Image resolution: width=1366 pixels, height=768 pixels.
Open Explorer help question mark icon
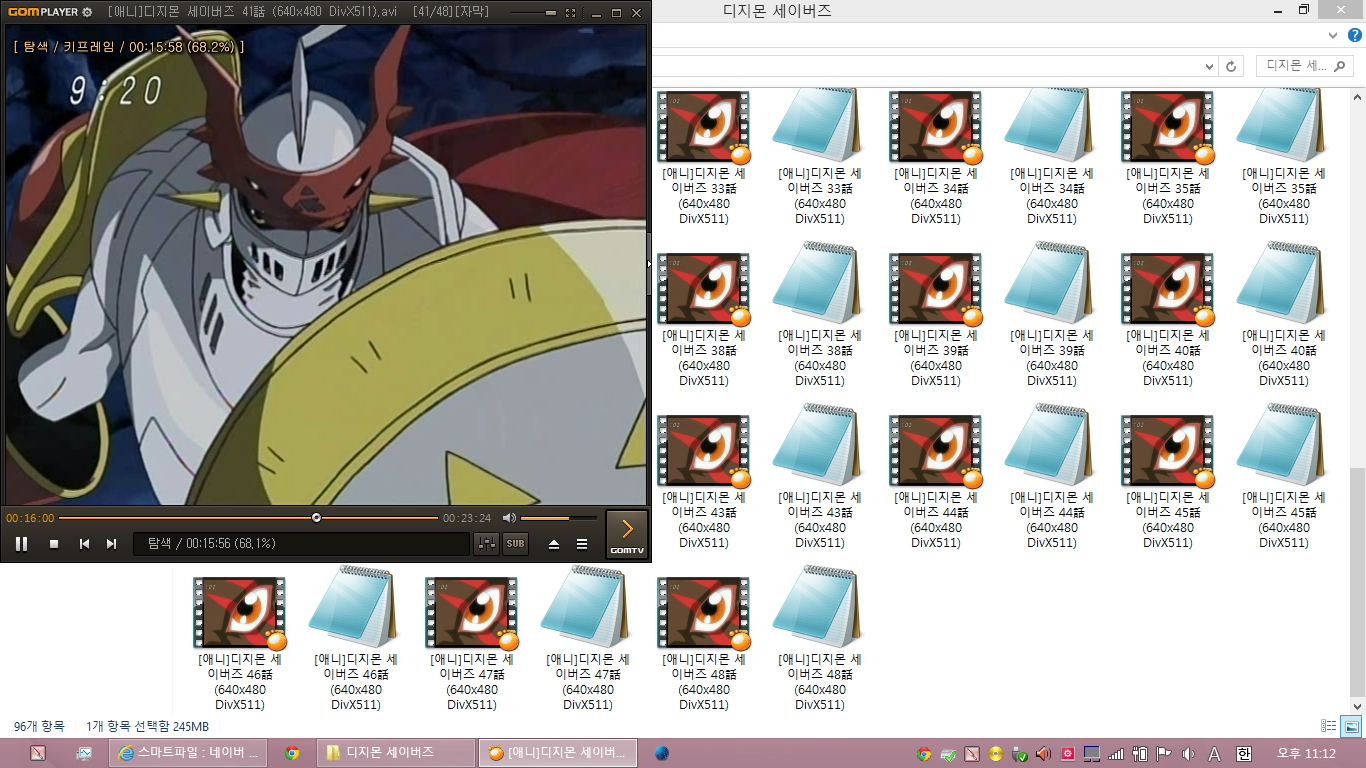coord(1355,35)
